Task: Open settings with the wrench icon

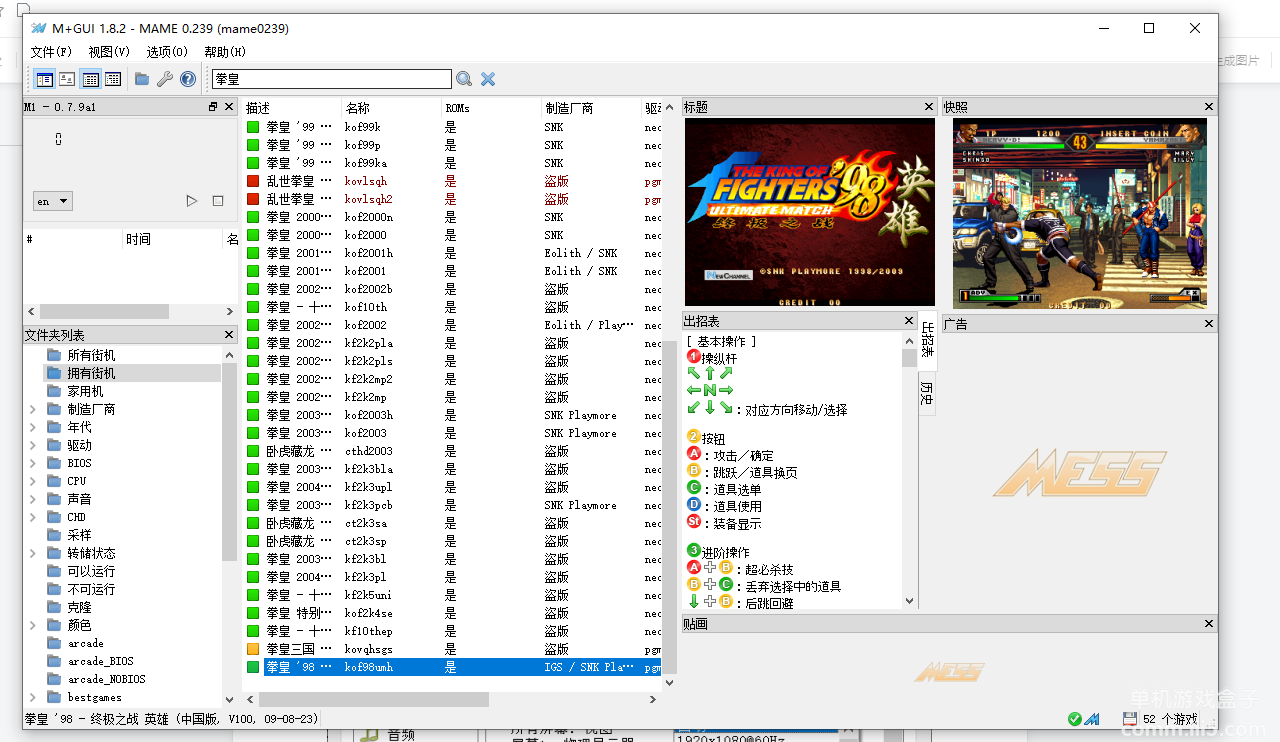Action: (165, 79)
